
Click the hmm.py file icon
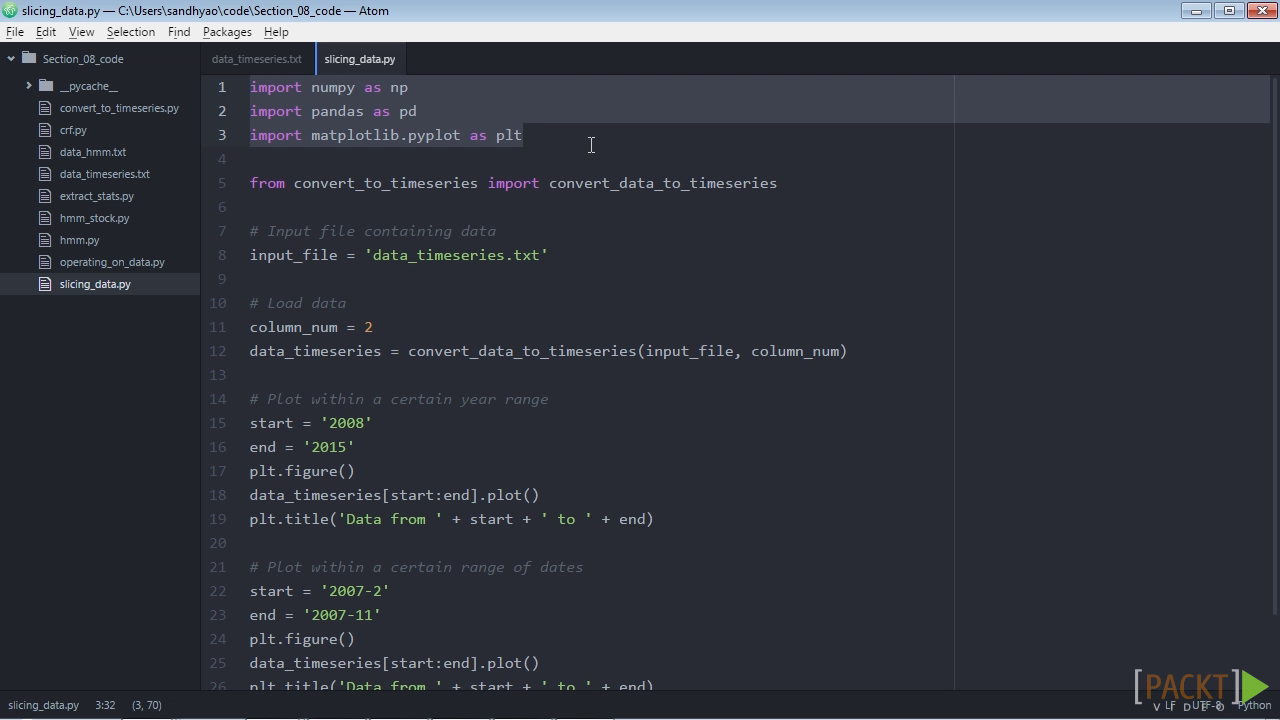[45, 240]
